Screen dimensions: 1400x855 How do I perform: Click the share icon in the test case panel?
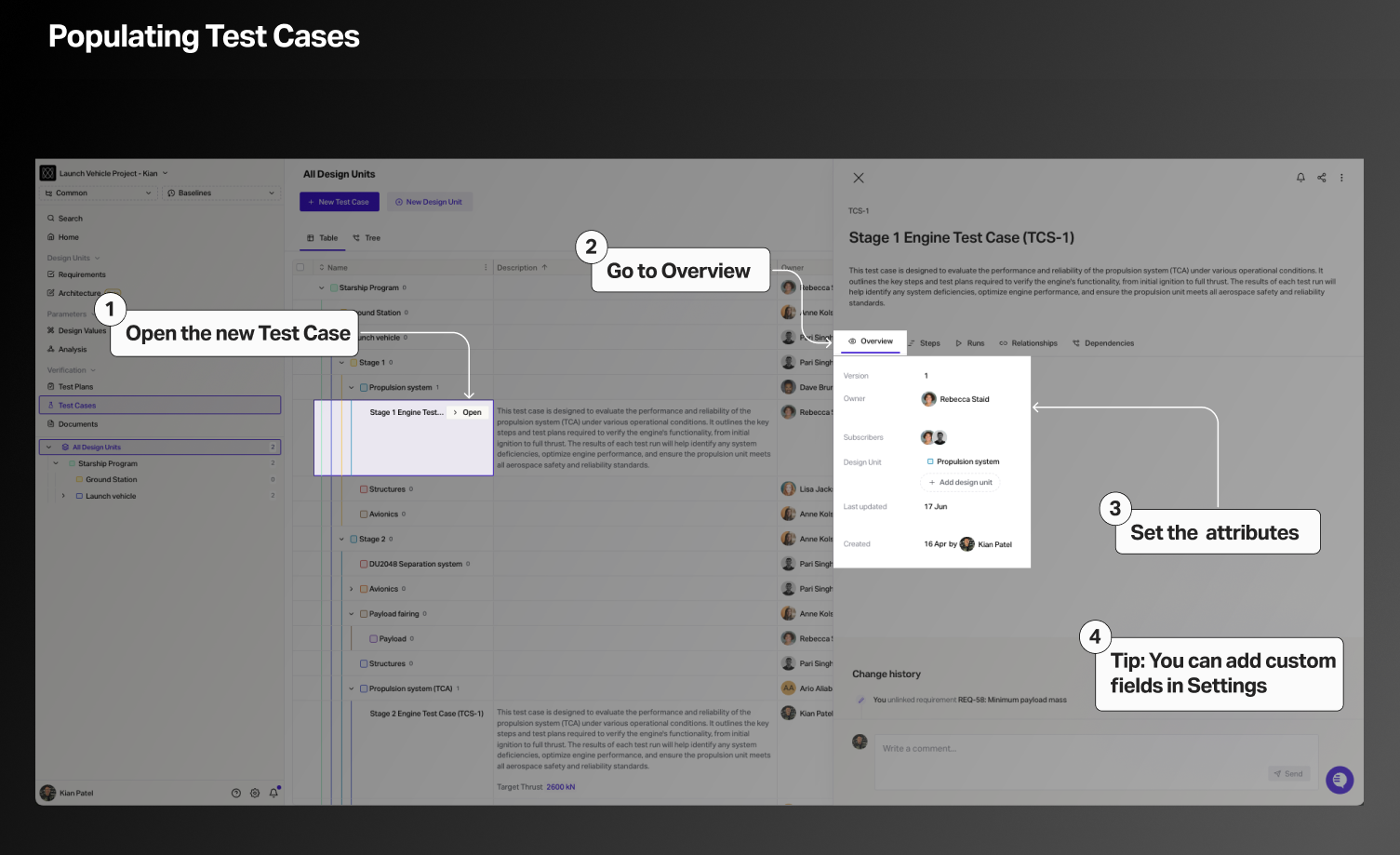coord(1321,177)
